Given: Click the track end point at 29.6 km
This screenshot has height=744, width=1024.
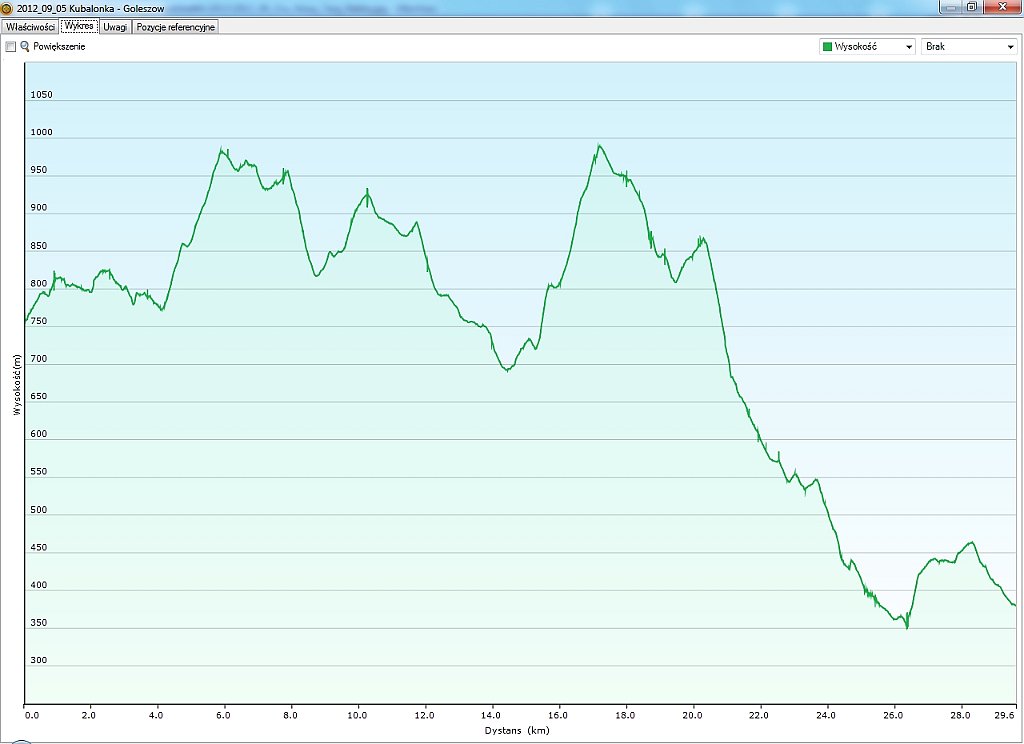Looking at the screenshot, I should [1015, 606].
